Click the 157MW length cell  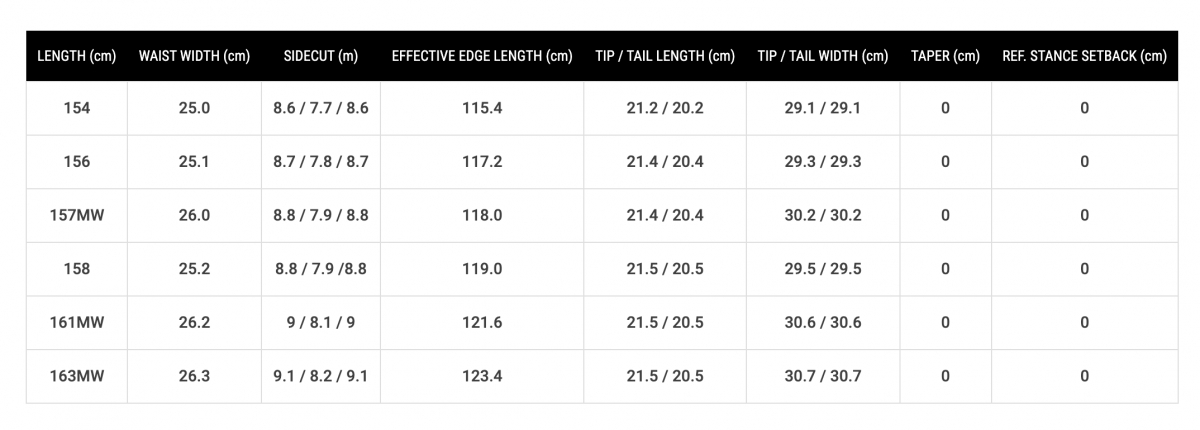(x=77, y=215)
